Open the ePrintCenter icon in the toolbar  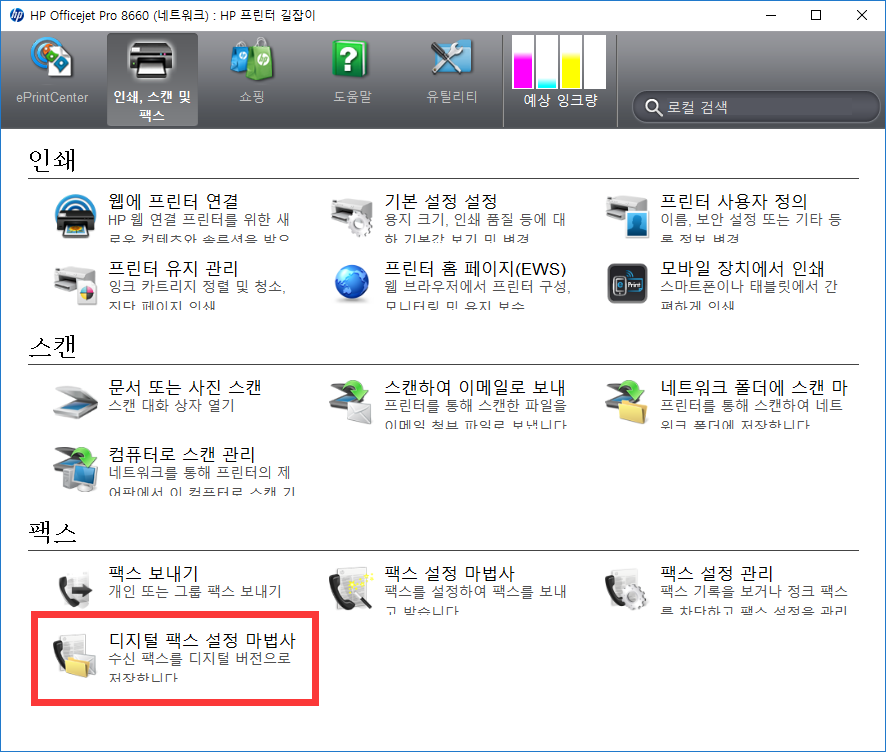point(51,58)
